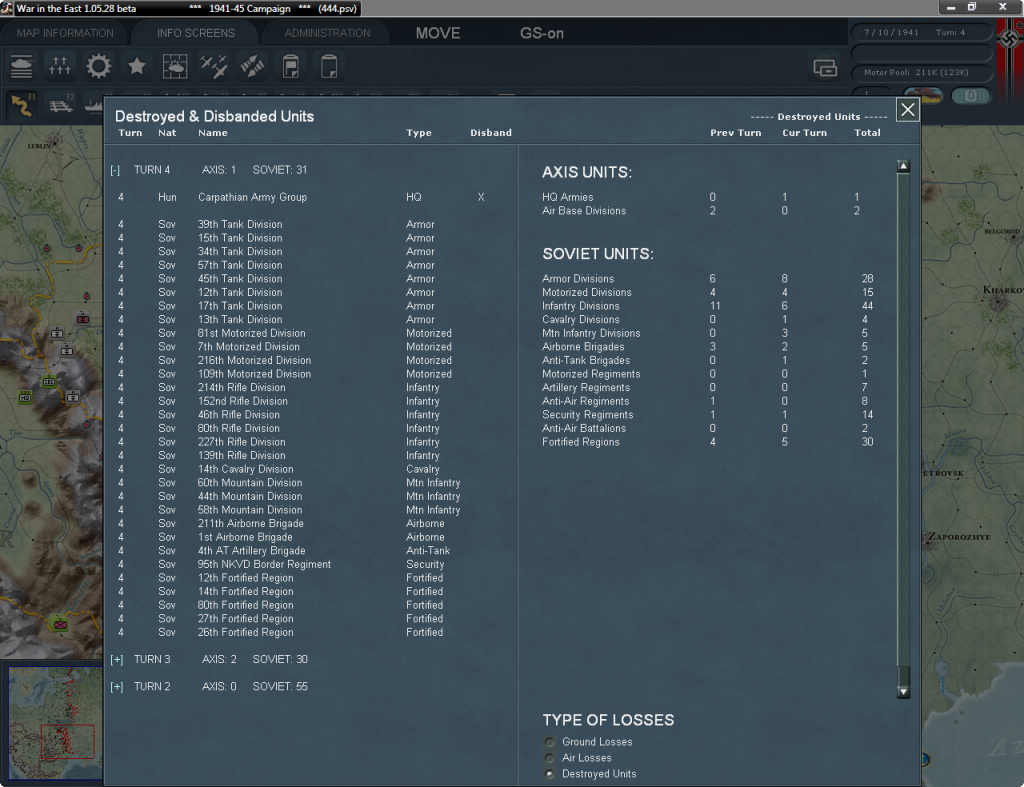1024x787 pixels.
Task: Collapse the TURN 4 list
Action: (116, 170)
